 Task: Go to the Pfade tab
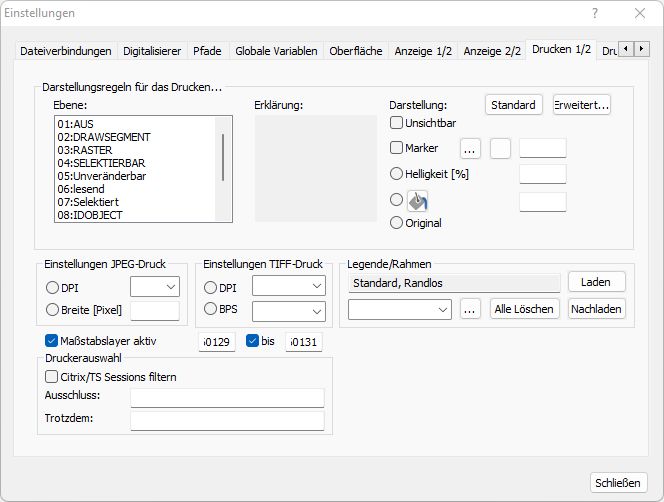(208, 51)
